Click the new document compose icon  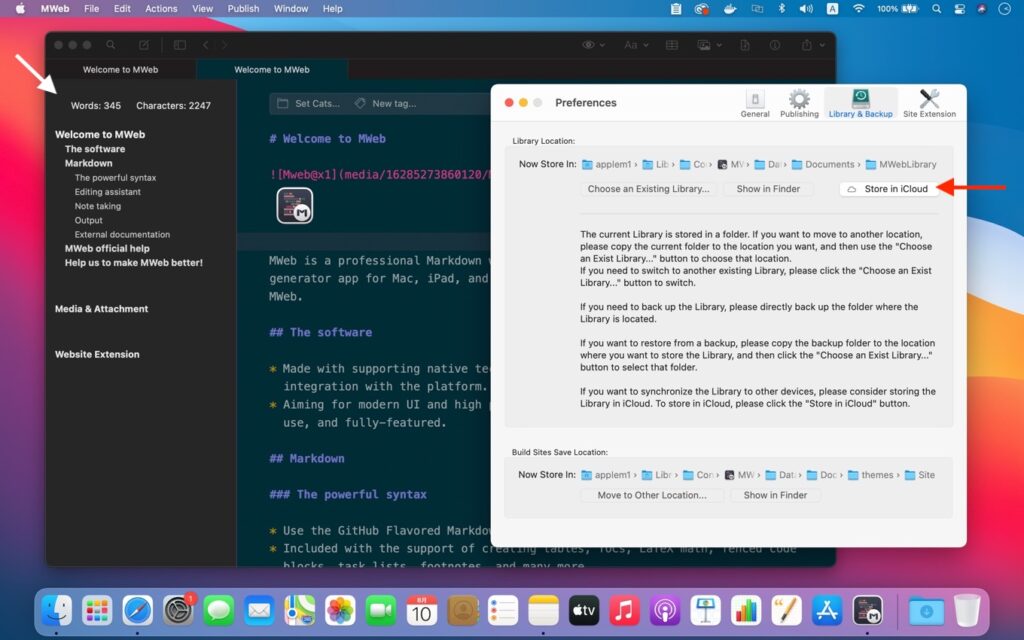[x=142, y=44]
